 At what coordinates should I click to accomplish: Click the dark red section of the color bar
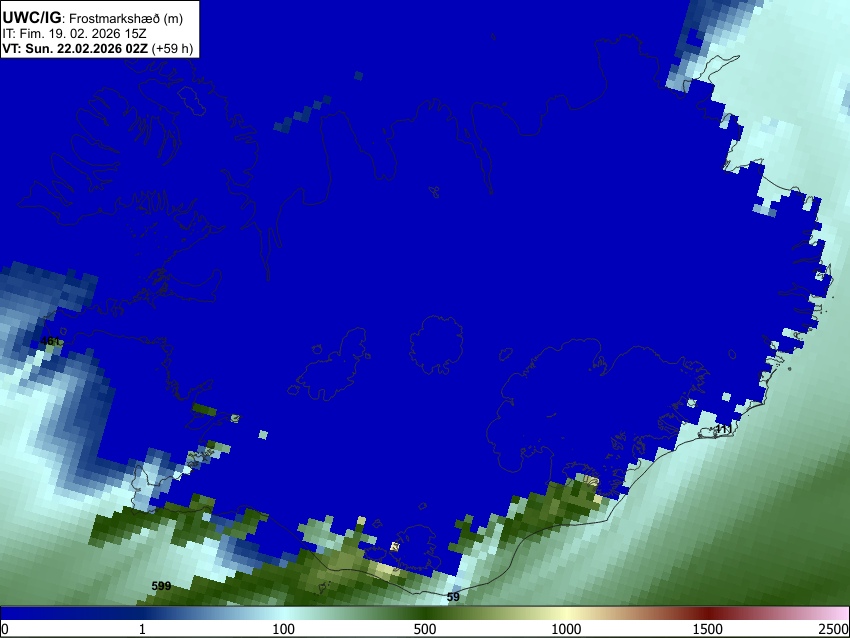[x=708, y=613]
